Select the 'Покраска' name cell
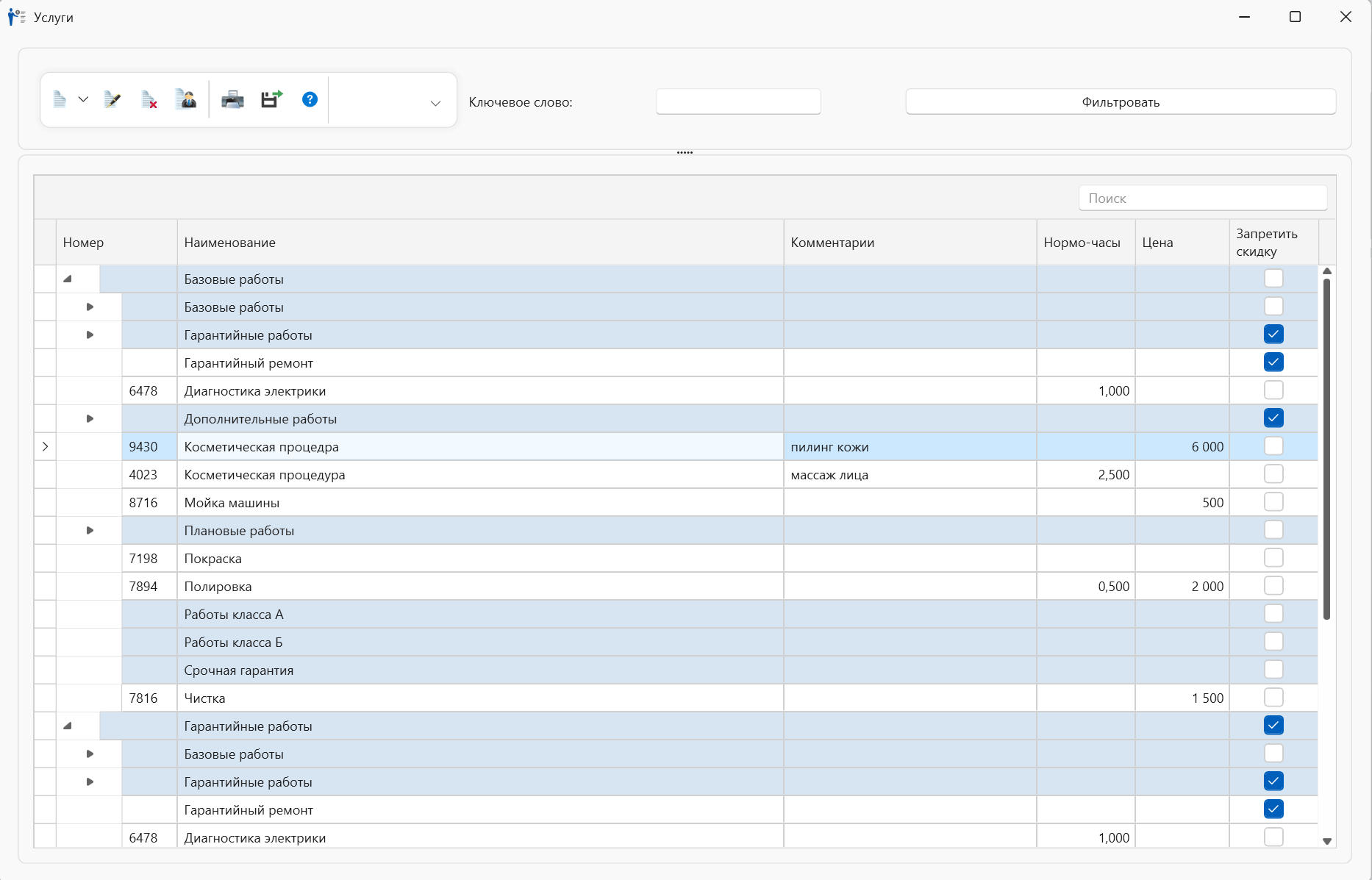Screen dimensions: 1372x880 [x=481, y=558]
